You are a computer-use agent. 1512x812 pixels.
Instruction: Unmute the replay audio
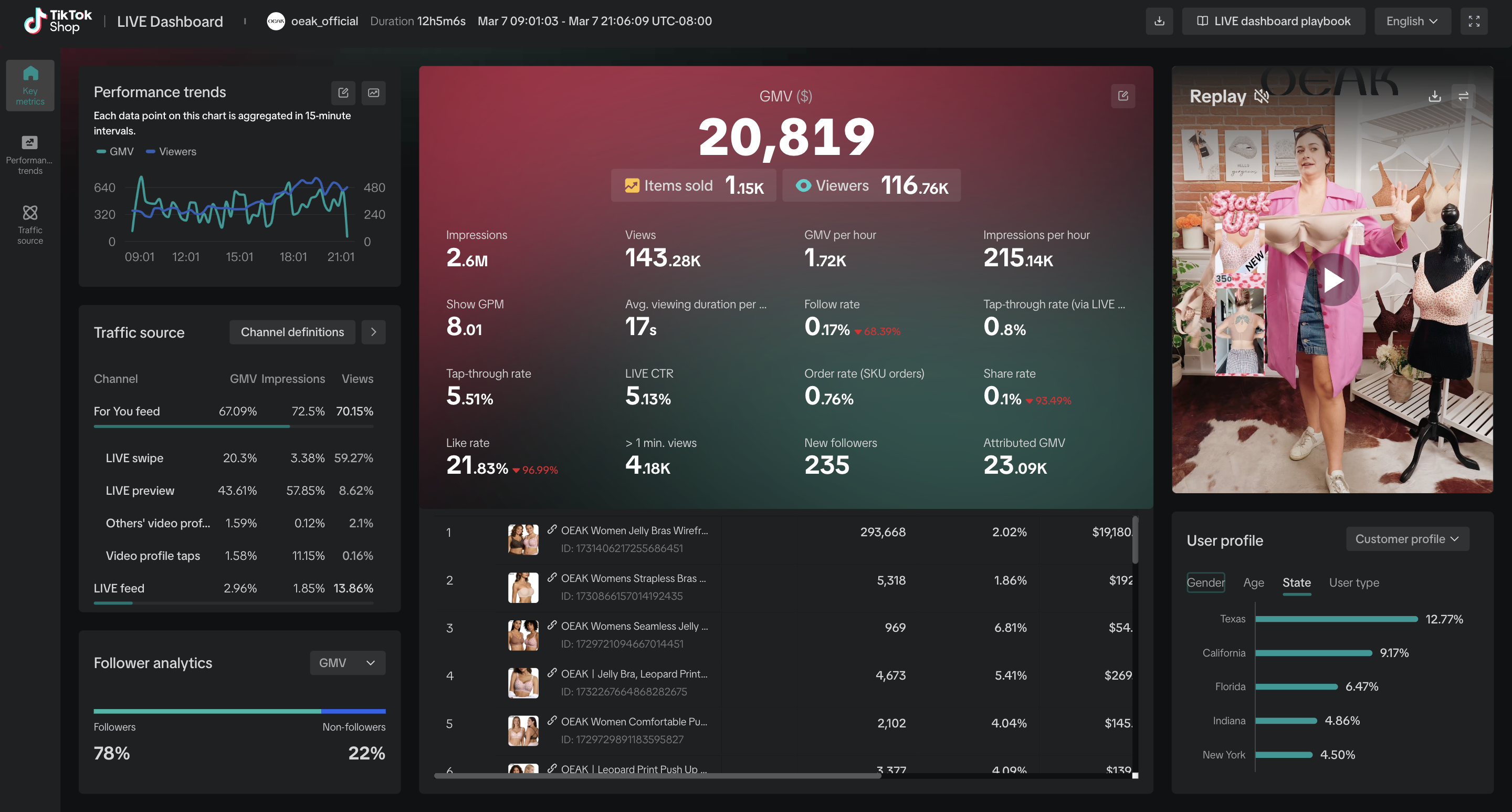coord(1262,96)
